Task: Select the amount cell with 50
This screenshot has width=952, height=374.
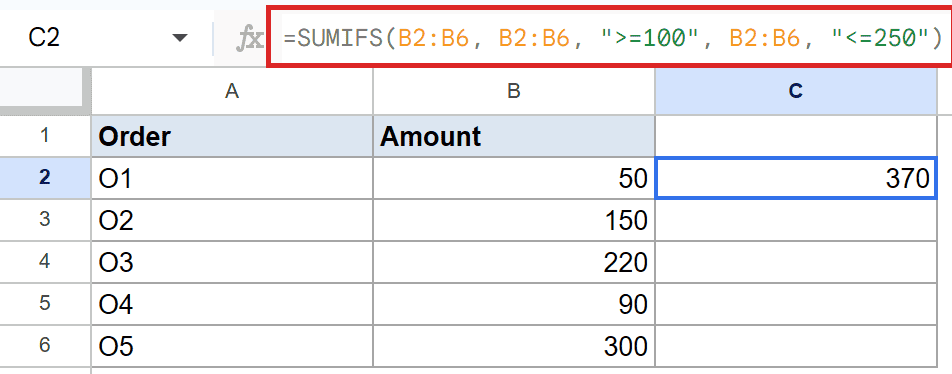Action: pyautogui.click(x=514, y=178)
